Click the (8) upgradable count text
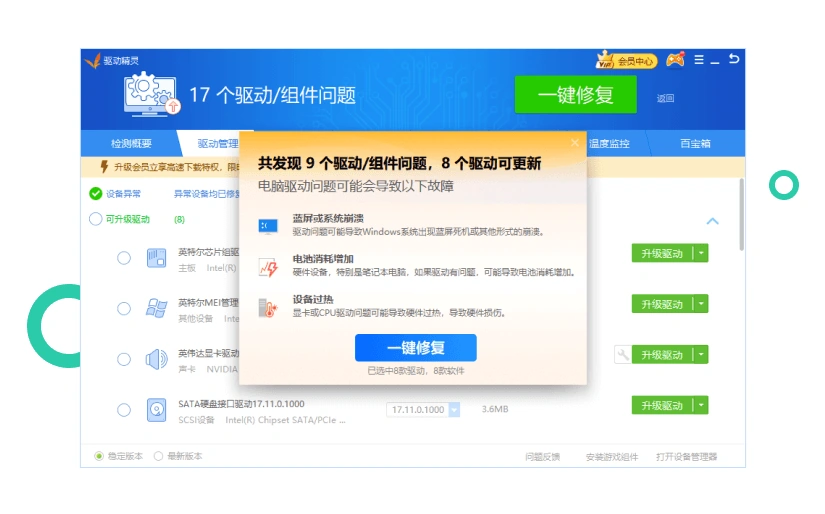Screen dimensions: 825x514 click(179, 219)
